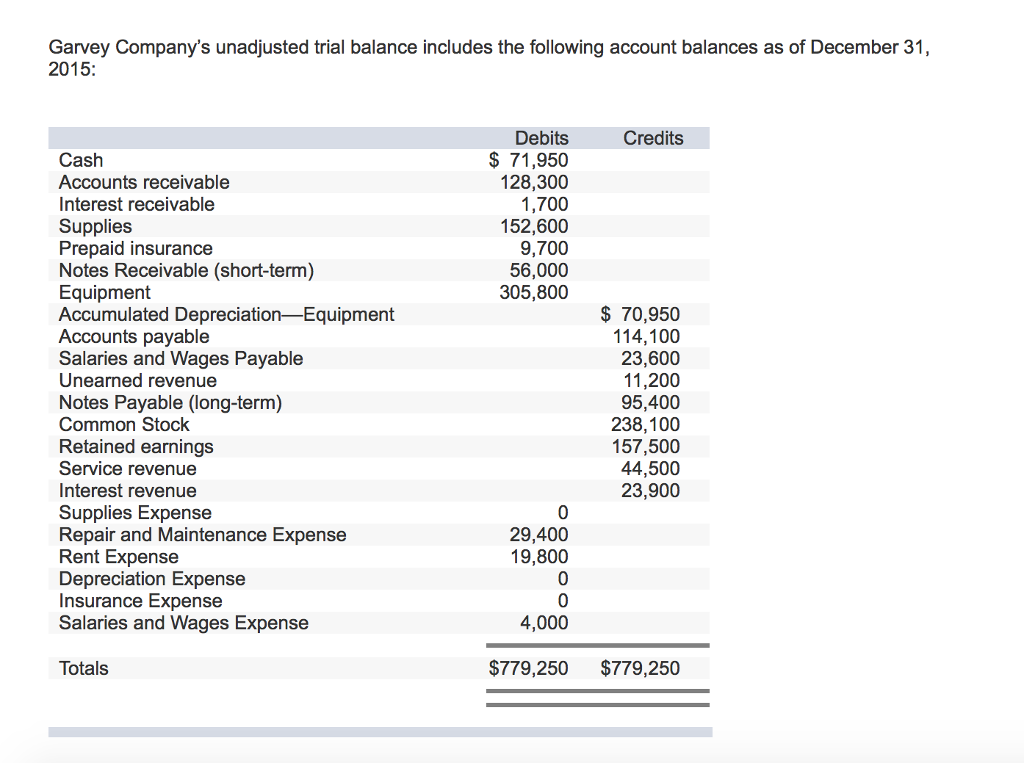This screenshot has width=1024, height=763.
Task: Click the 95,400 credit amount
Action: tap(650, 403)
